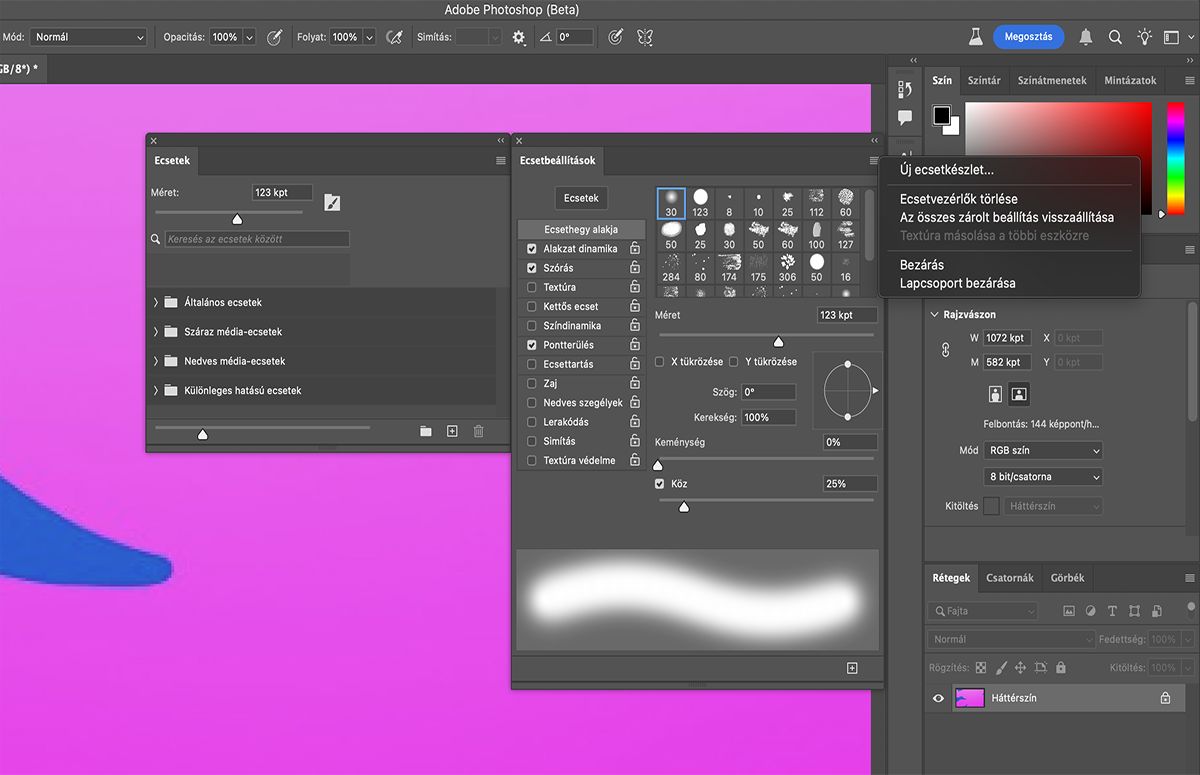Click the beaker beta features icon

coord(975,37)
